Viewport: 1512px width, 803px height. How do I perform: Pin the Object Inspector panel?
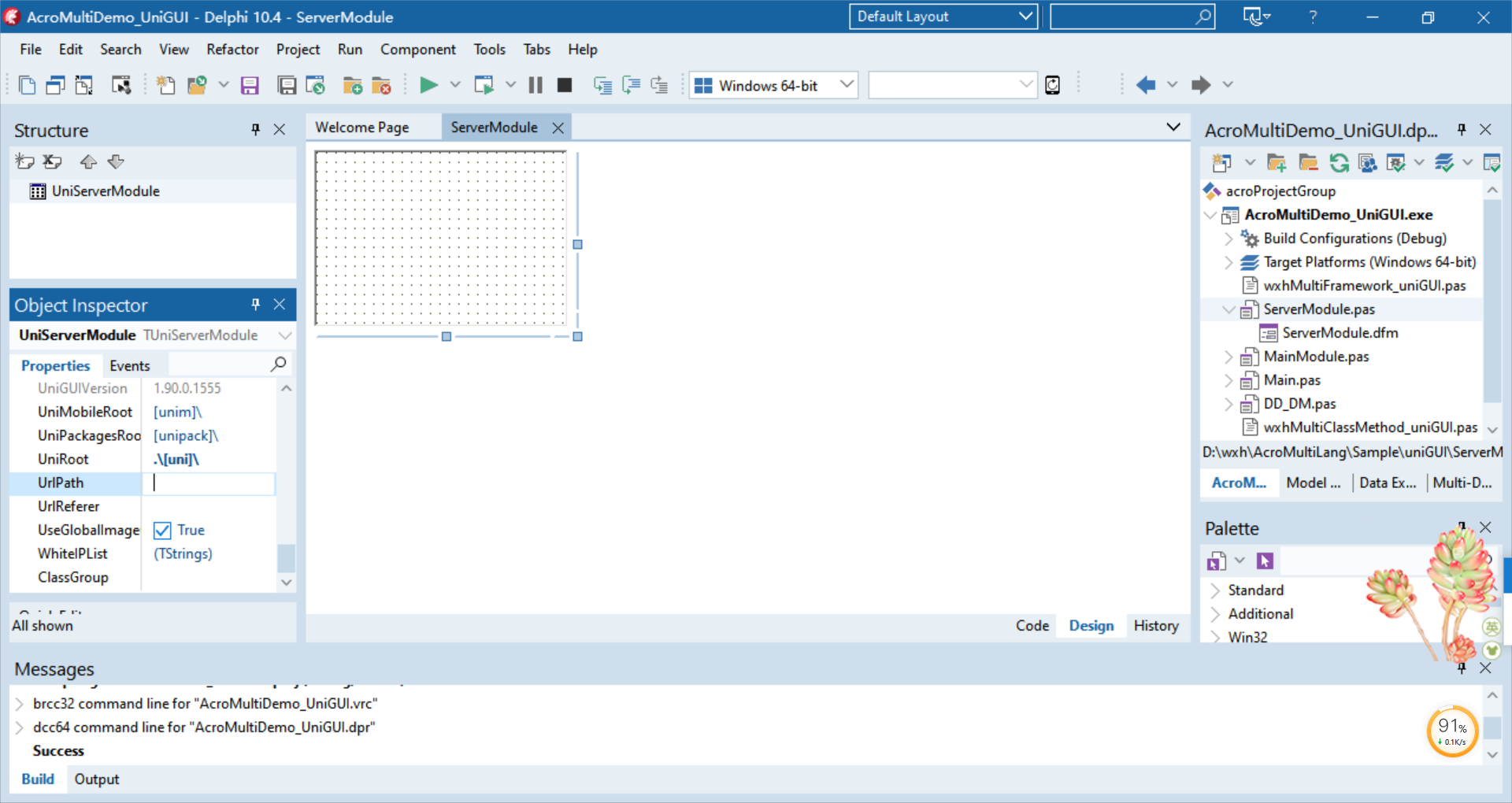tap(255, 304)
